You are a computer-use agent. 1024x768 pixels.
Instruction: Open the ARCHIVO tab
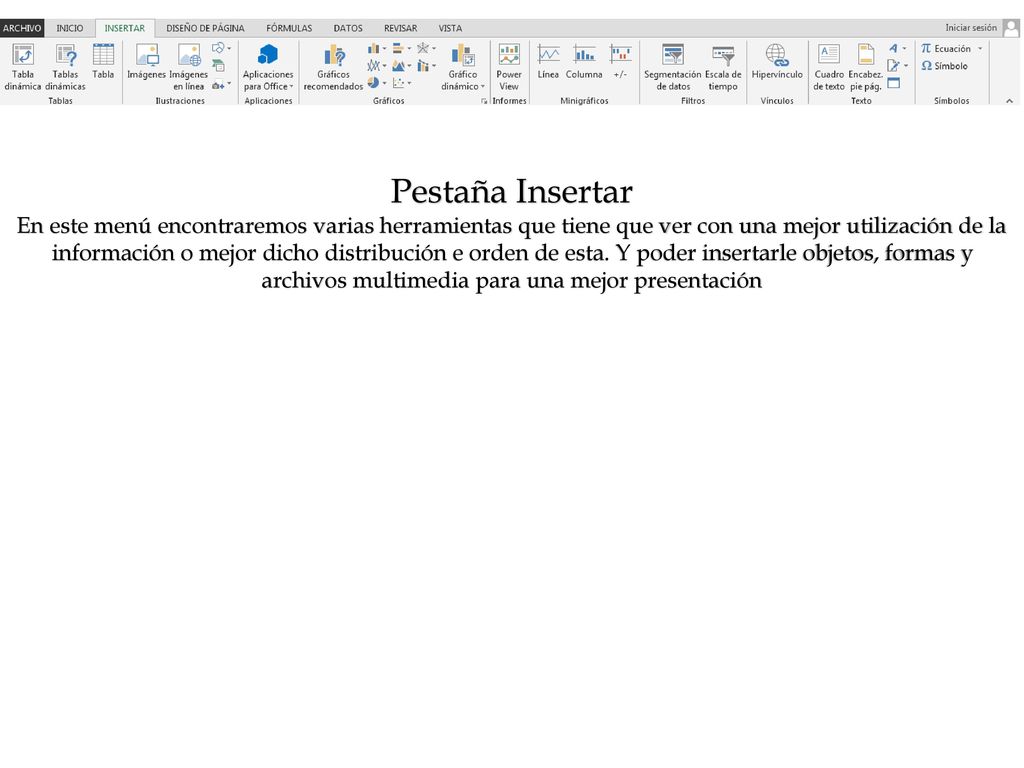[22, 28]
